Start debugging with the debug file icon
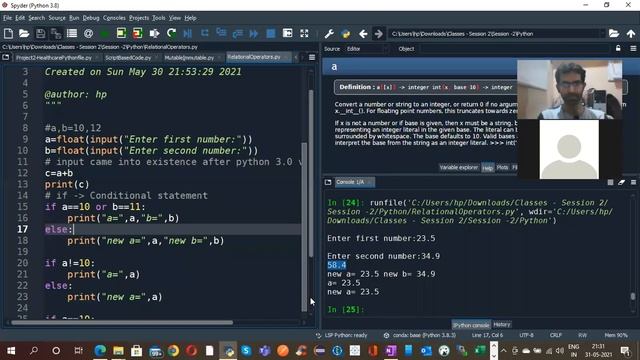This screenshot has height=360, width=640. (x=188, y=33)
